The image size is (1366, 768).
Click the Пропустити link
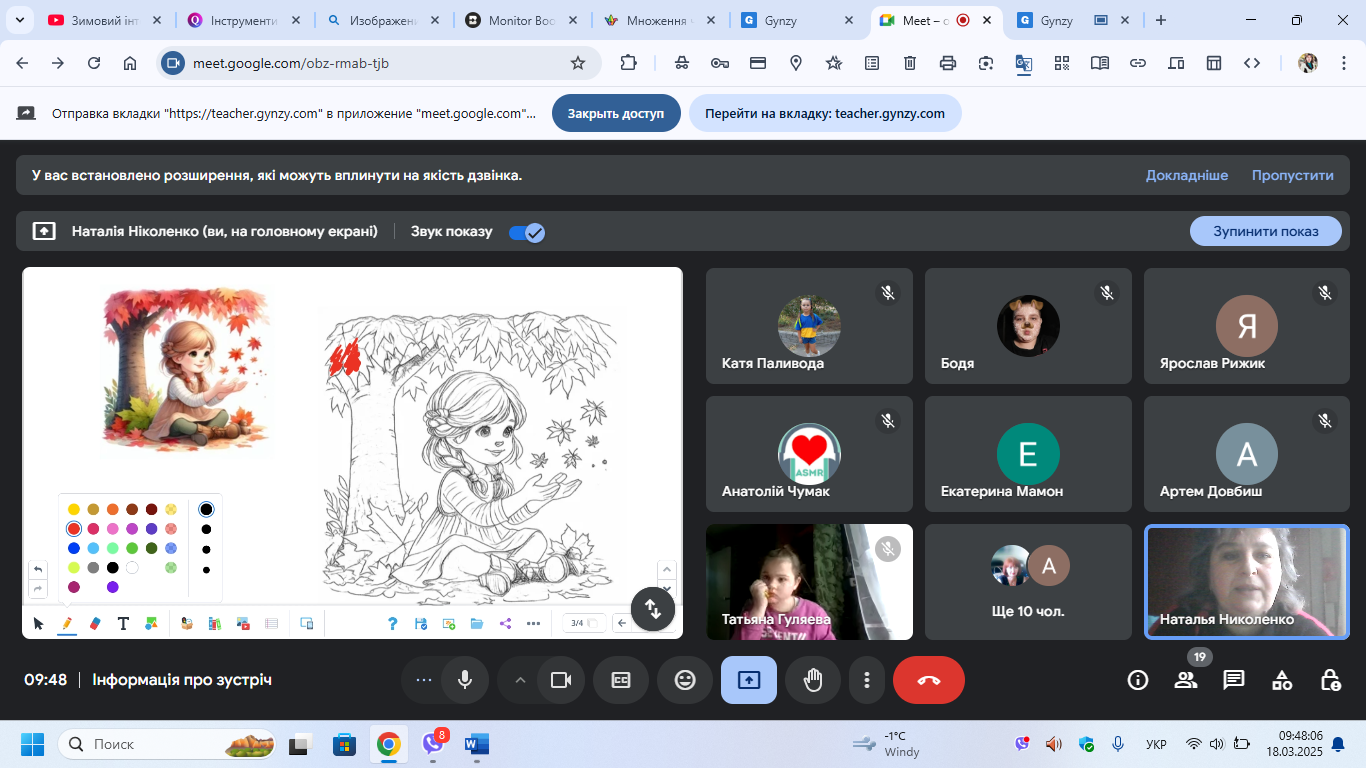1293,175
